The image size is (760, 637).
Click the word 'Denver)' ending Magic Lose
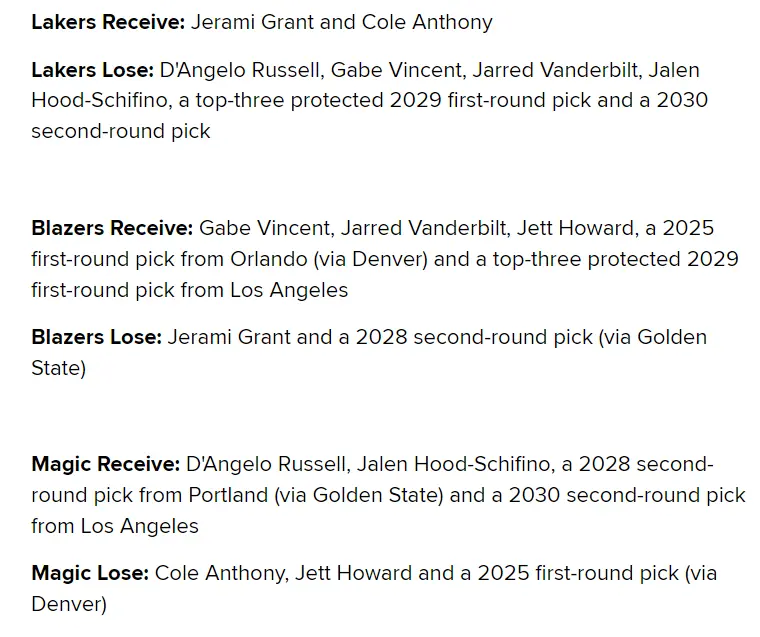69,605
